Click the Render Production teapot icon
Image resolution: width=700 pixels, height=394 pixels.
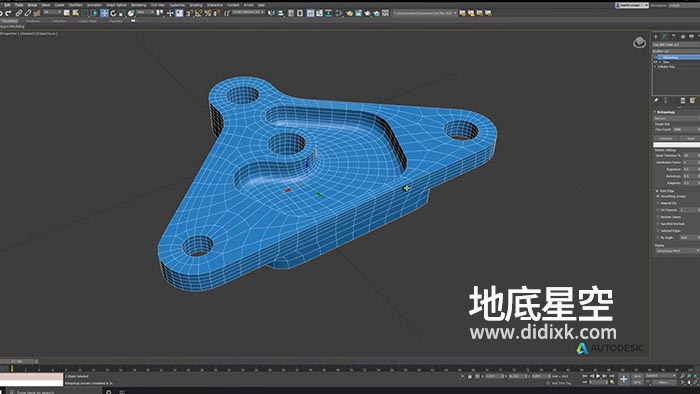367,13
